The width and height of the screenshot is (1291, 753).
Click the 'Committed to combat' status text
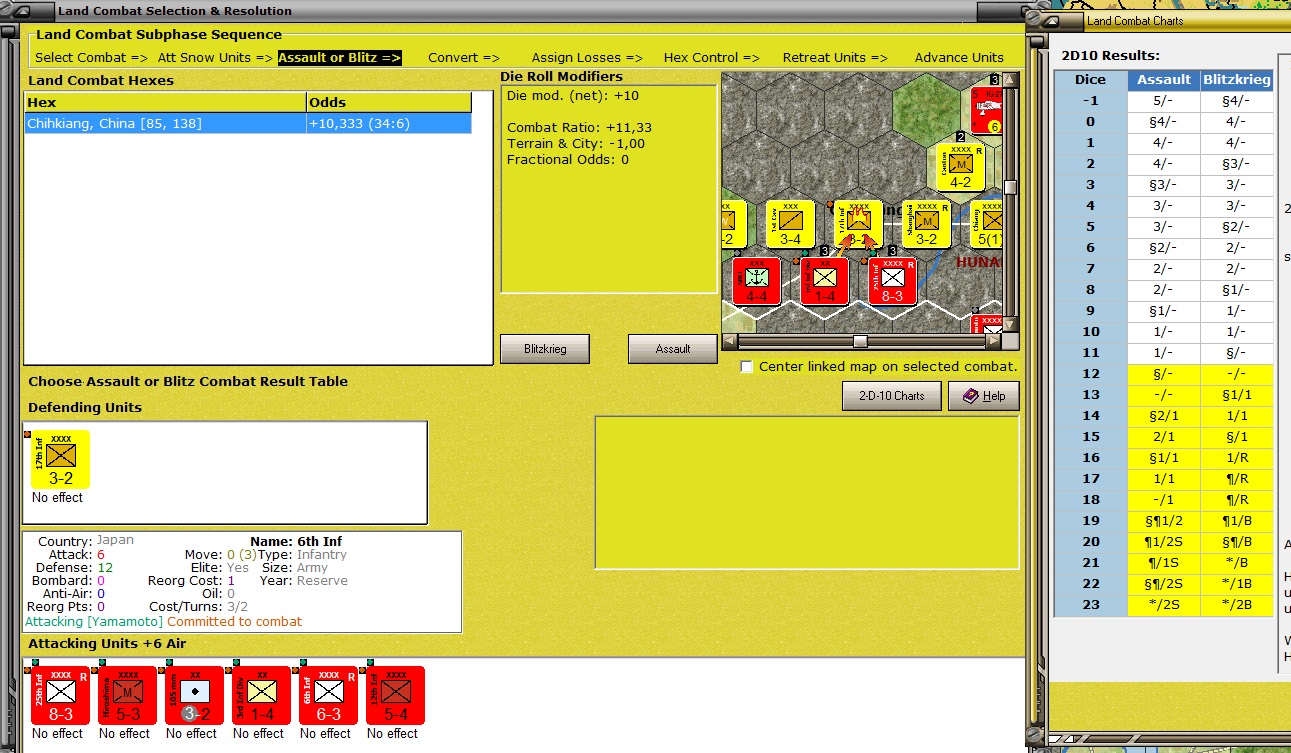234,621
